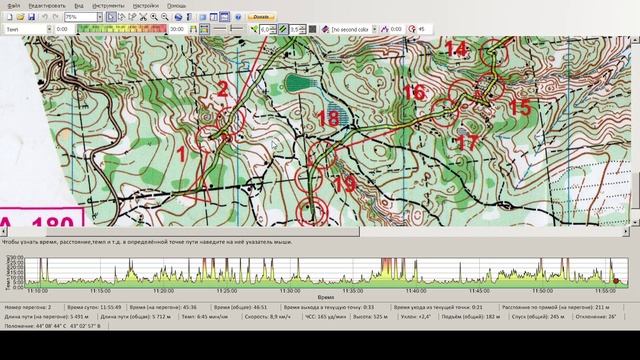640x360 pixels.
Task: Create a new document
Action: [x=9, y=17]
